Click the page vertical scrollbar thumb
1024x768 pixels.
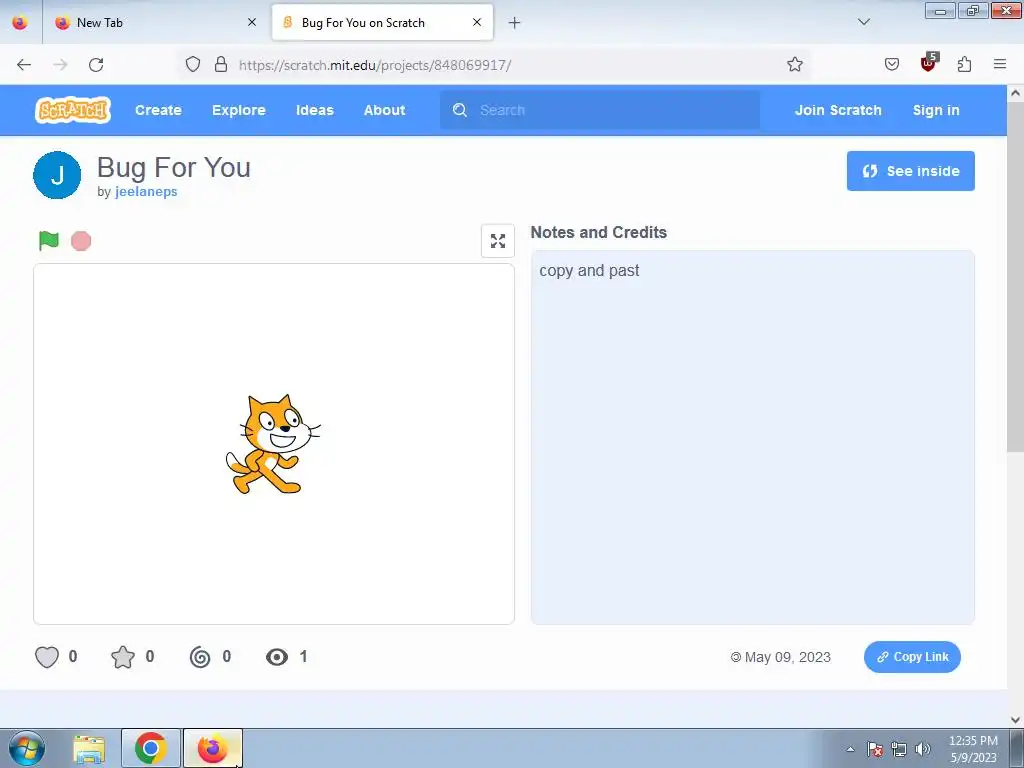1015,276
